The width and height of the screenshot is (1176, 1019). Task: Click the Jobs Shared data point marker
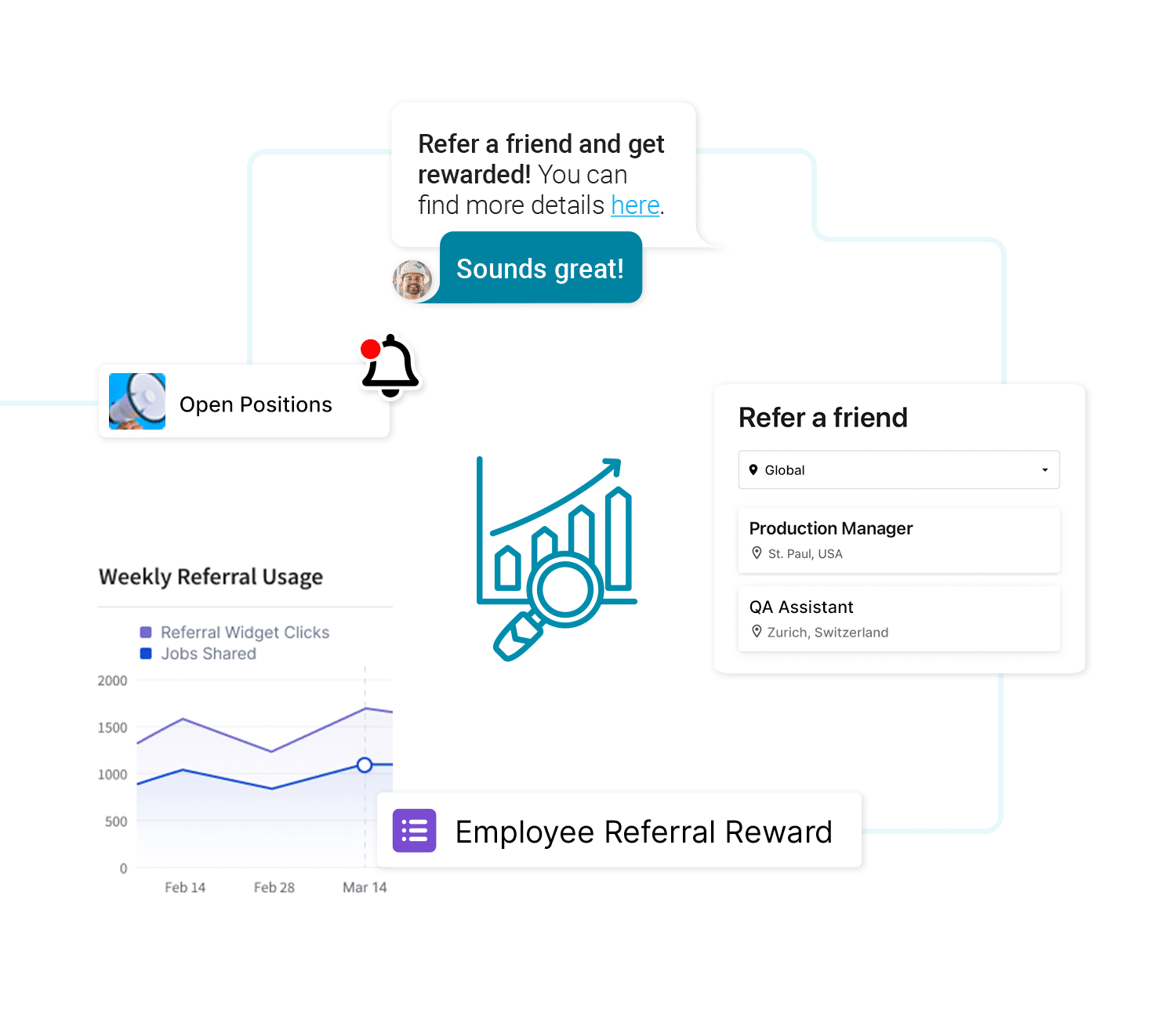click(365, 764)
